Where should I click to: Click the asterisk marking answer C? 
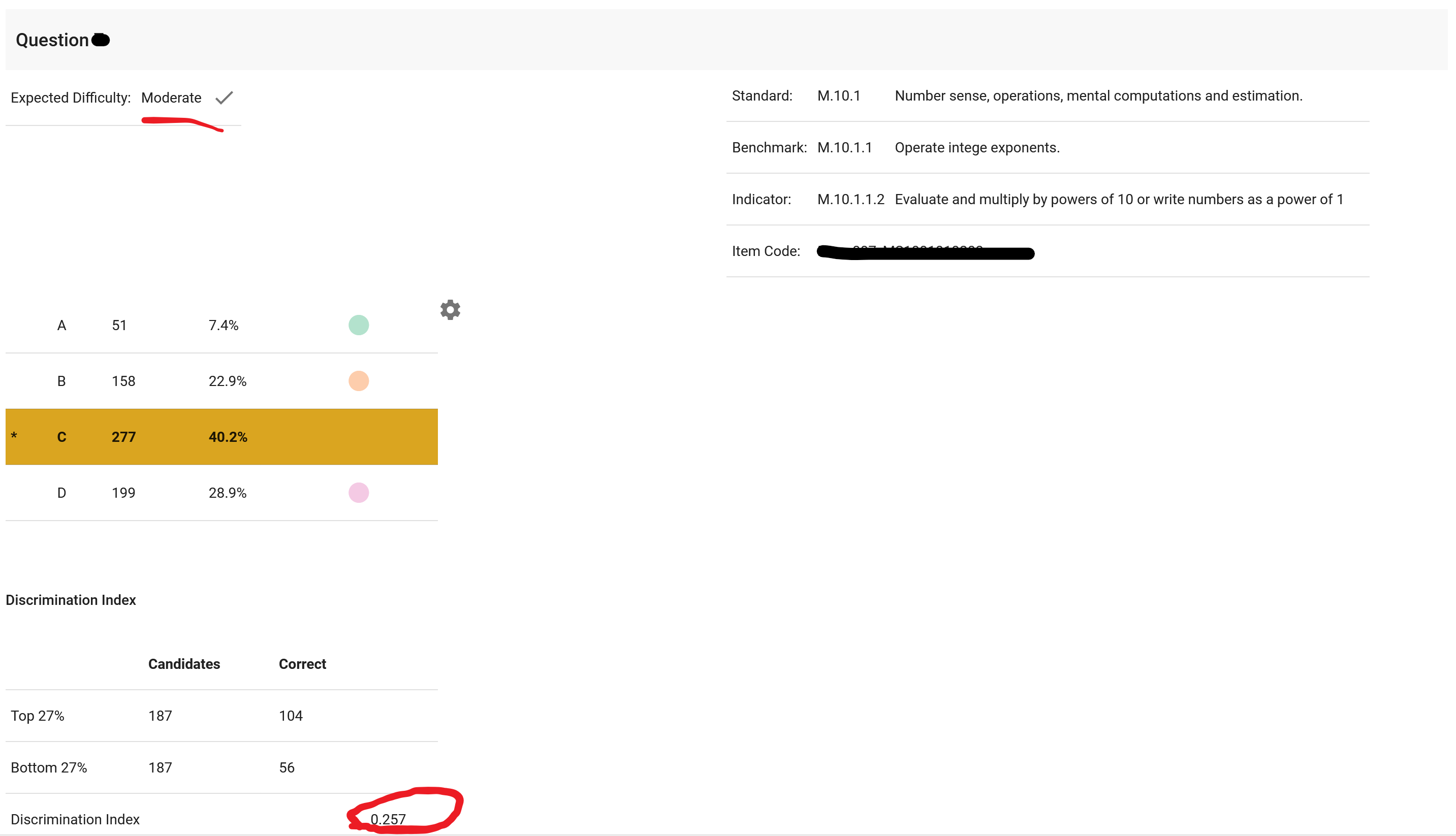[14, 436]
